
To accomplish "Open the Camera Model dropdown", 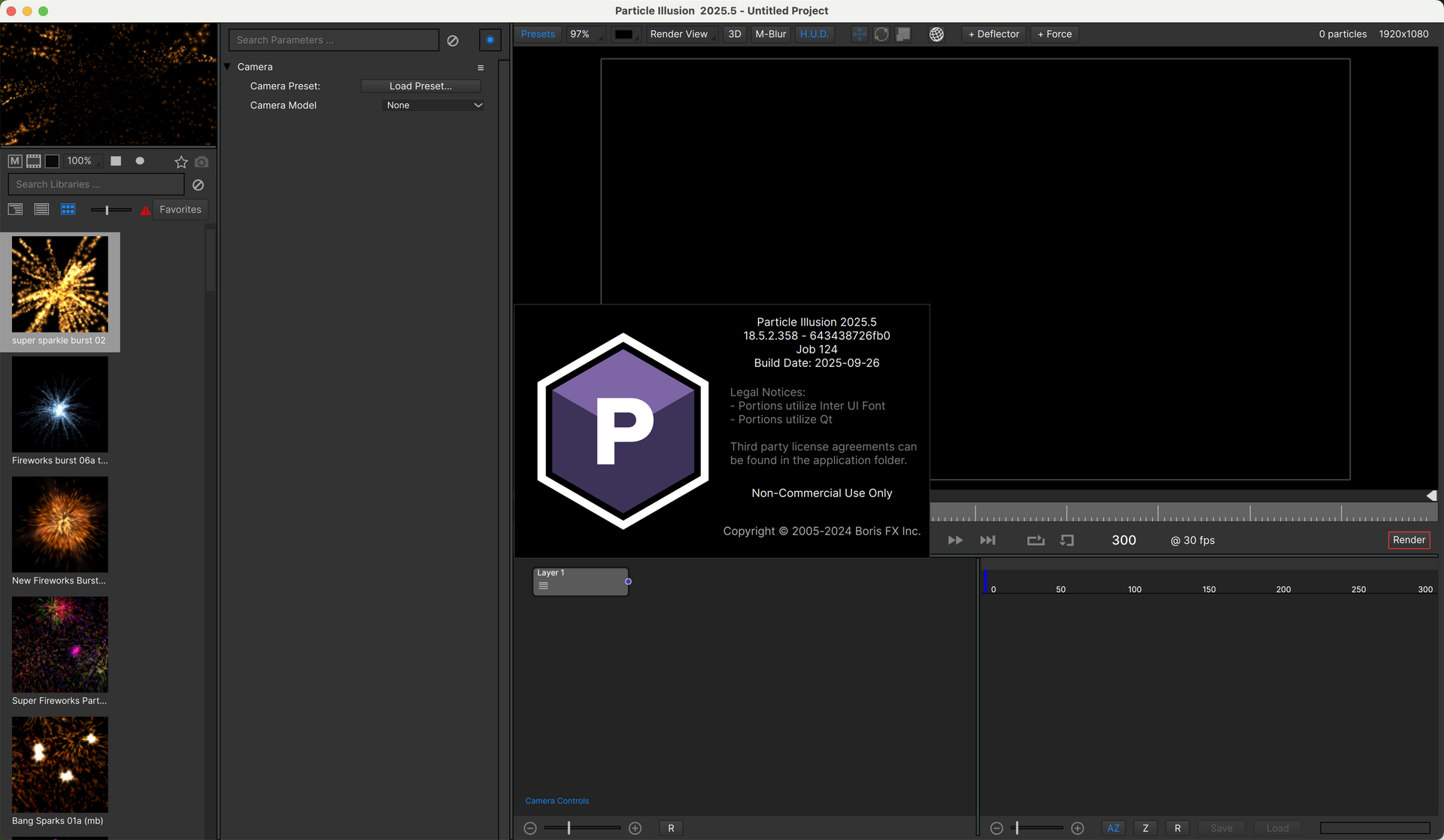I will click(434, 105).
